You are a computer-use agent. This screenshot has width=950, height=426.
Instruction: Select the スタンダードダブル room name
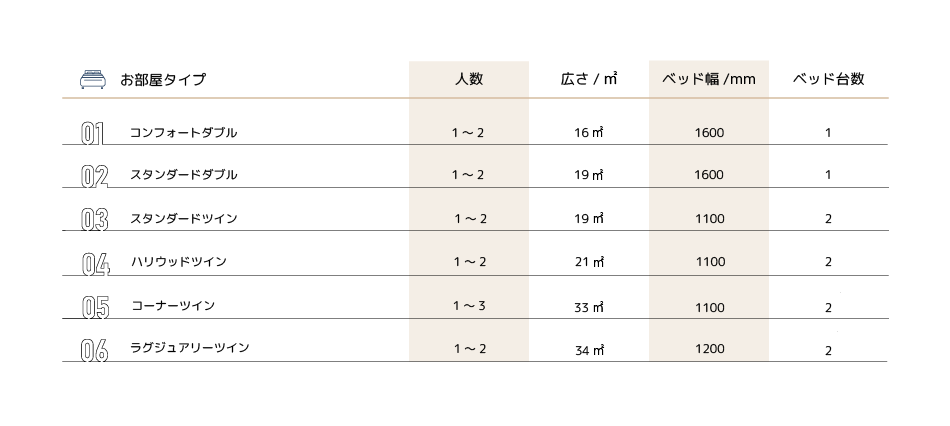click(183, 175)
